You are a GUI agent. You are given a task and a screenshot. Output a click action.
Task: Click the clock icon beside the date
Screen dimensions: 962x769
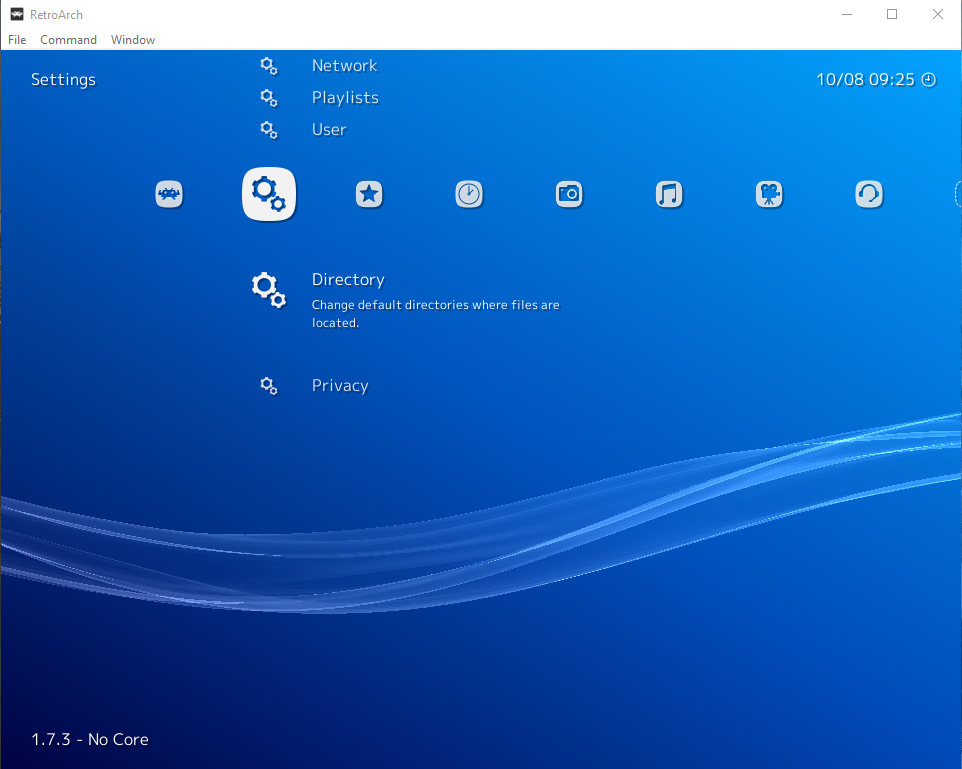pos(929,80)
